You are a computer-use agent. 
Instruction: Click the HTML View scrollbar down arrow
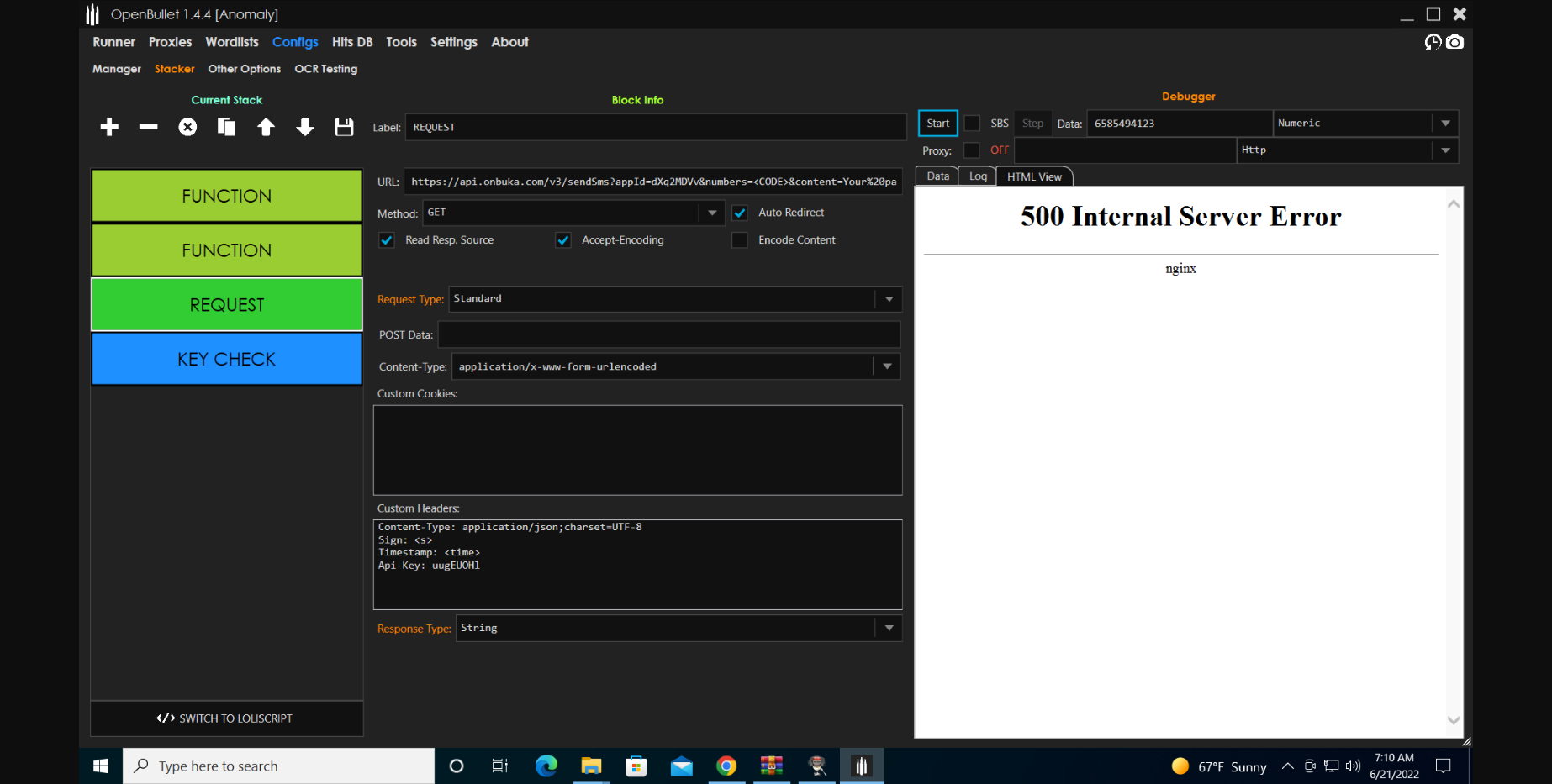tap(1454, 720)
